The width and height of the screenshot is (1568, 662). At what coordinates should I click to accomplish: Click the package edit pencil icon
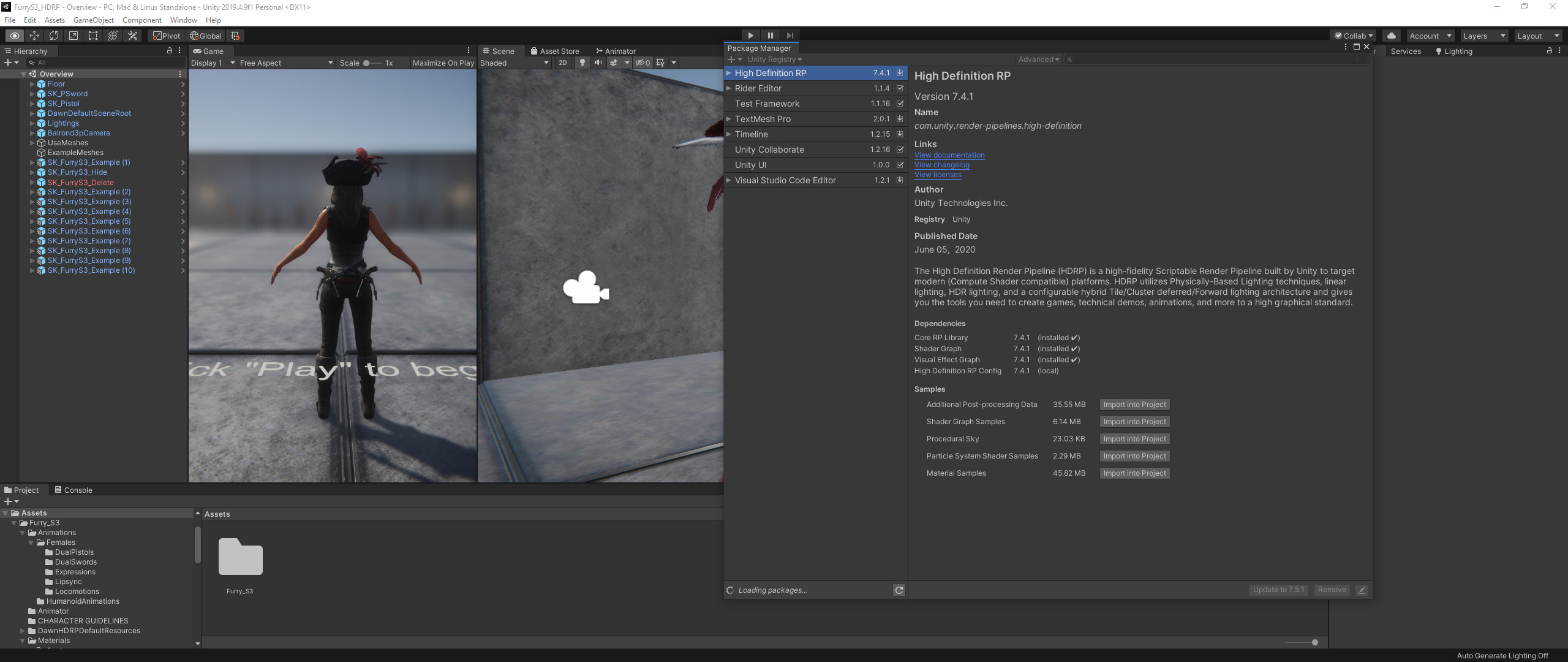(1362, 590)
